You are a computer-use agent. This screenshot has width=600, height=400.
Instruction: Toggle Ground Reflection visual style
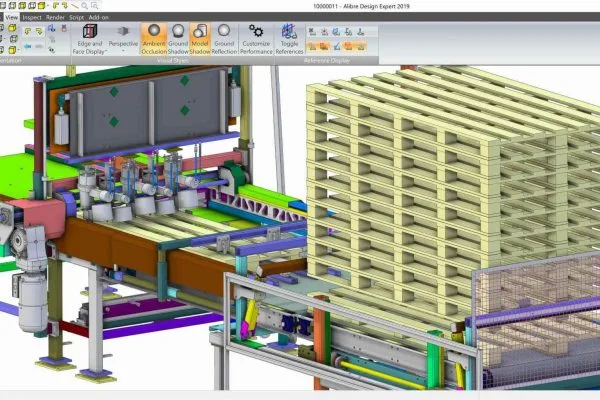point(224,39)
